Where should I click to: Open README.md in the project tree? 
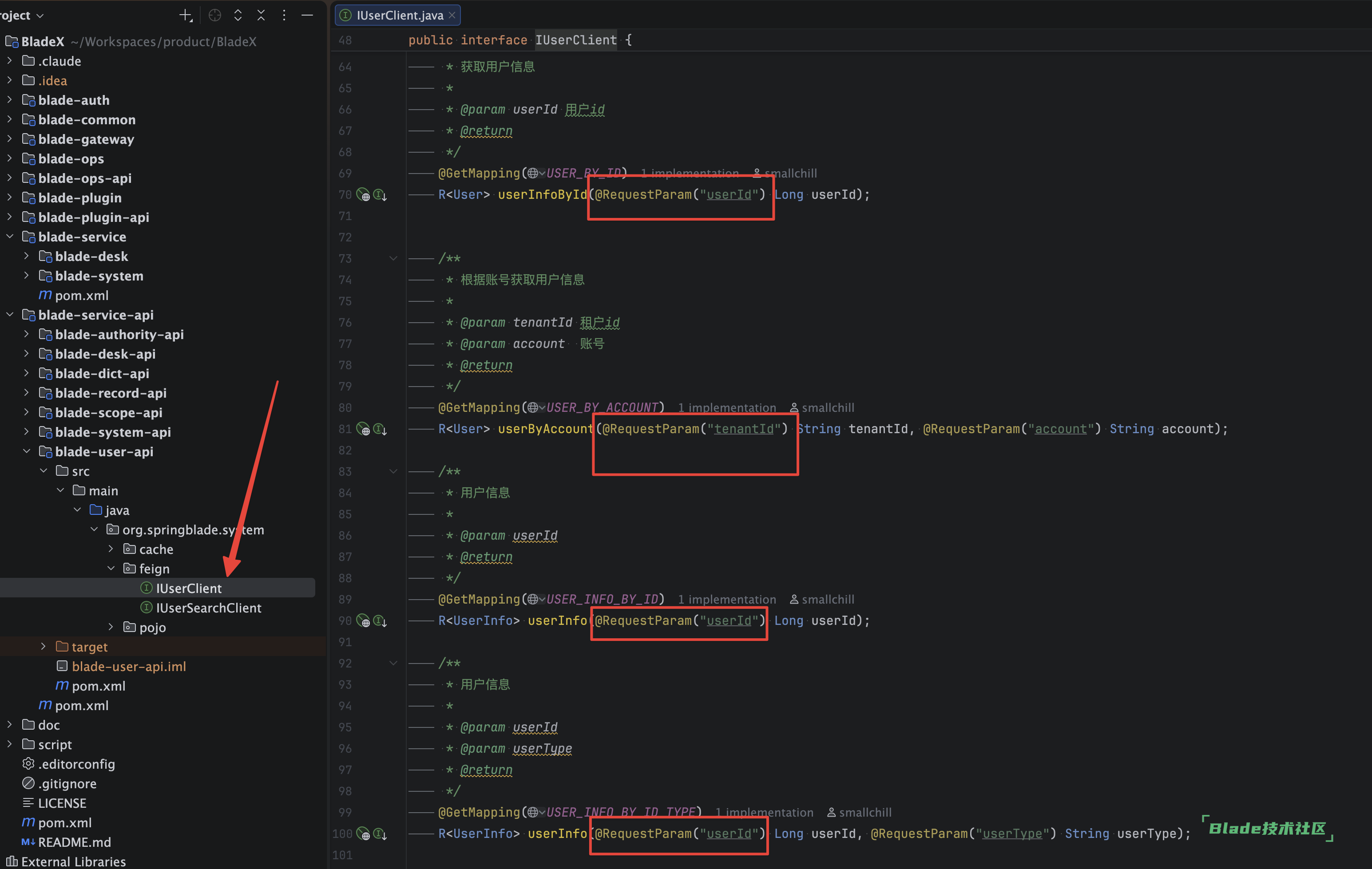click(x=74, y=842)
